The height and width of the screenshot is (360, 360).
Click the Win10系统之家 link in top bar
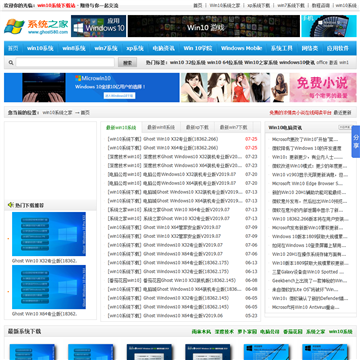tap(225, 6)
